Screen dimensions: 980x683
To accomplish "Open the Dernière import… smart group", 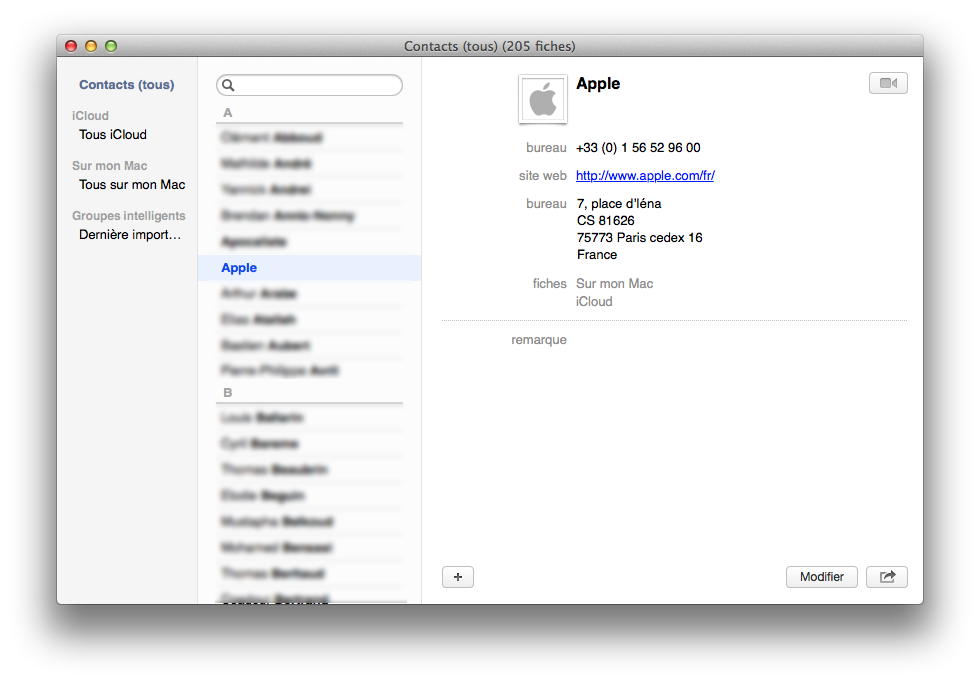I will pos(130,234).
